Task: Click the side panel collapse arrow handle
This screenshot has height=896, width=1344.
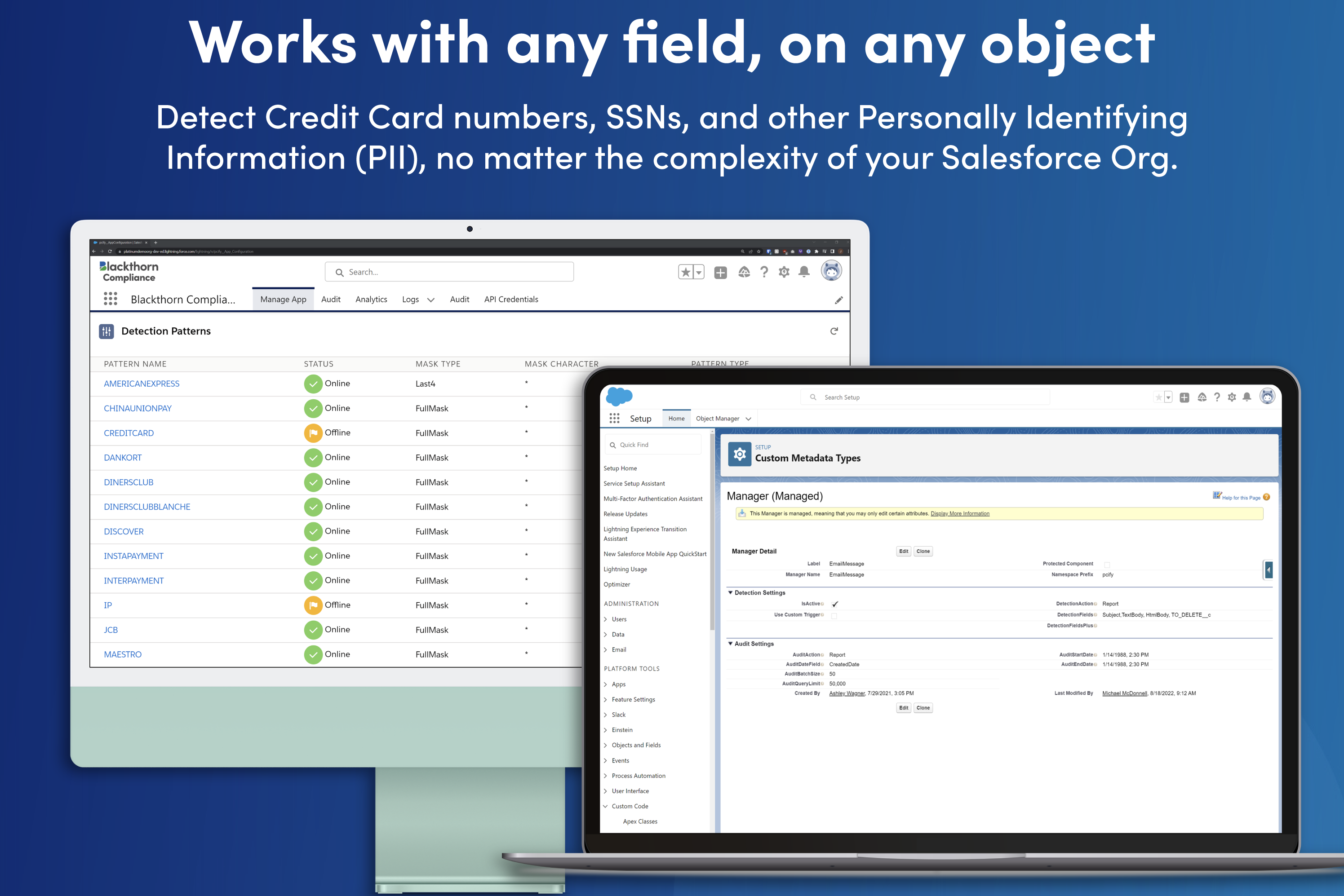Action: point(1269,570)
